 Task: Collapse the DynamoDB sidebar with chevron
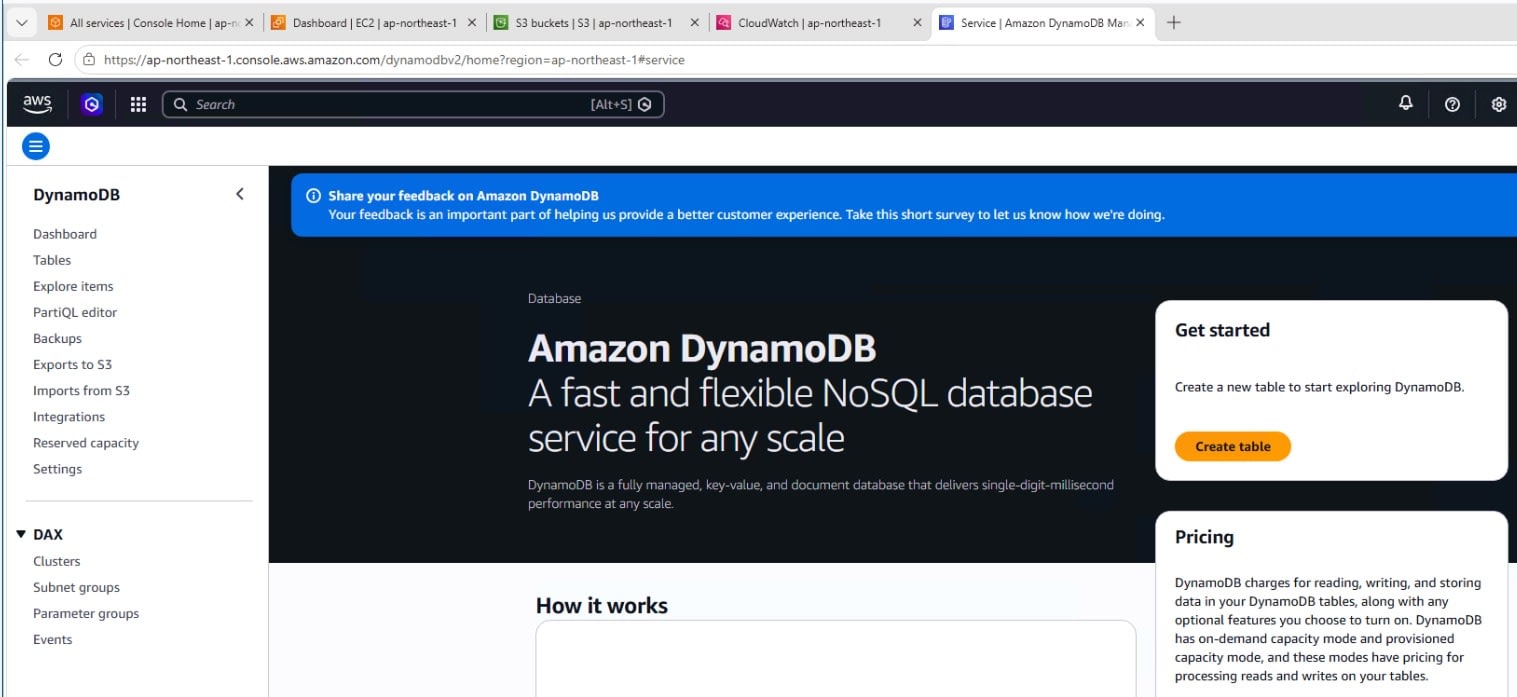pyautogui.click(x=239, y=194)
